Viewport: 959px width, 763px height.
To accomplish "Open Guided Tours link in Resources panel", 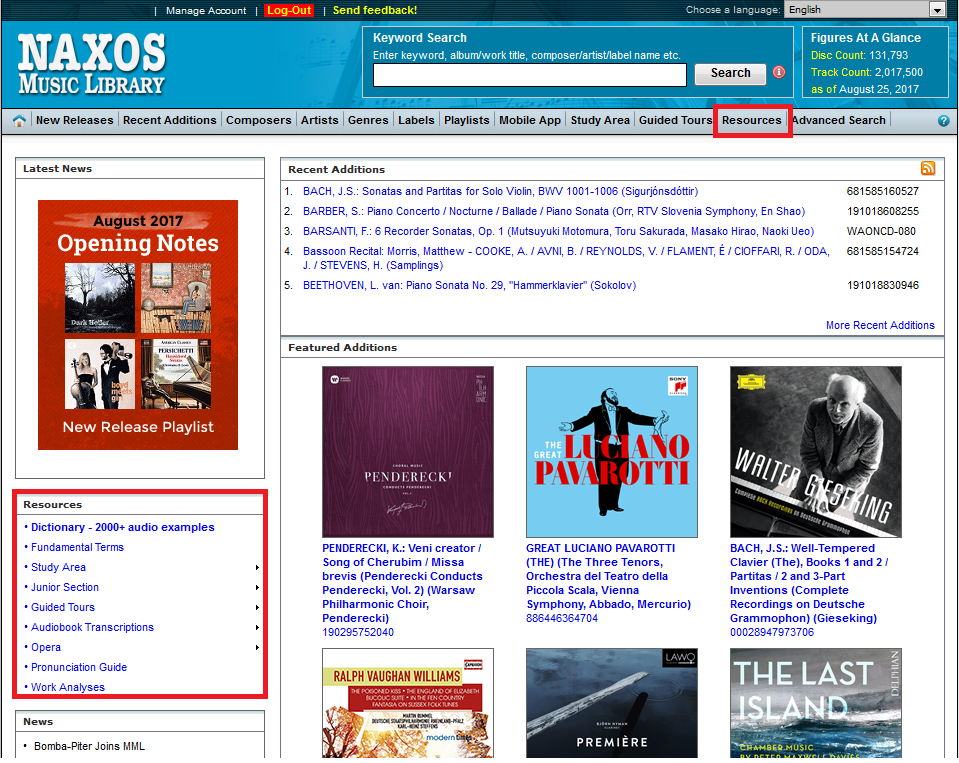I will pos(63,608).
